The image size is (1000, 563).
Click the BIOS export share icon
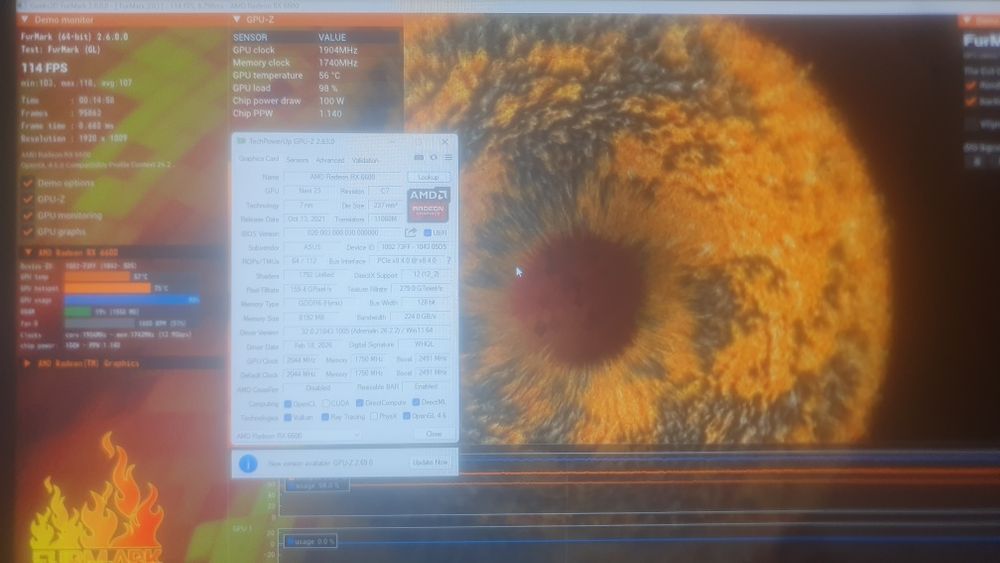[411, 233]
